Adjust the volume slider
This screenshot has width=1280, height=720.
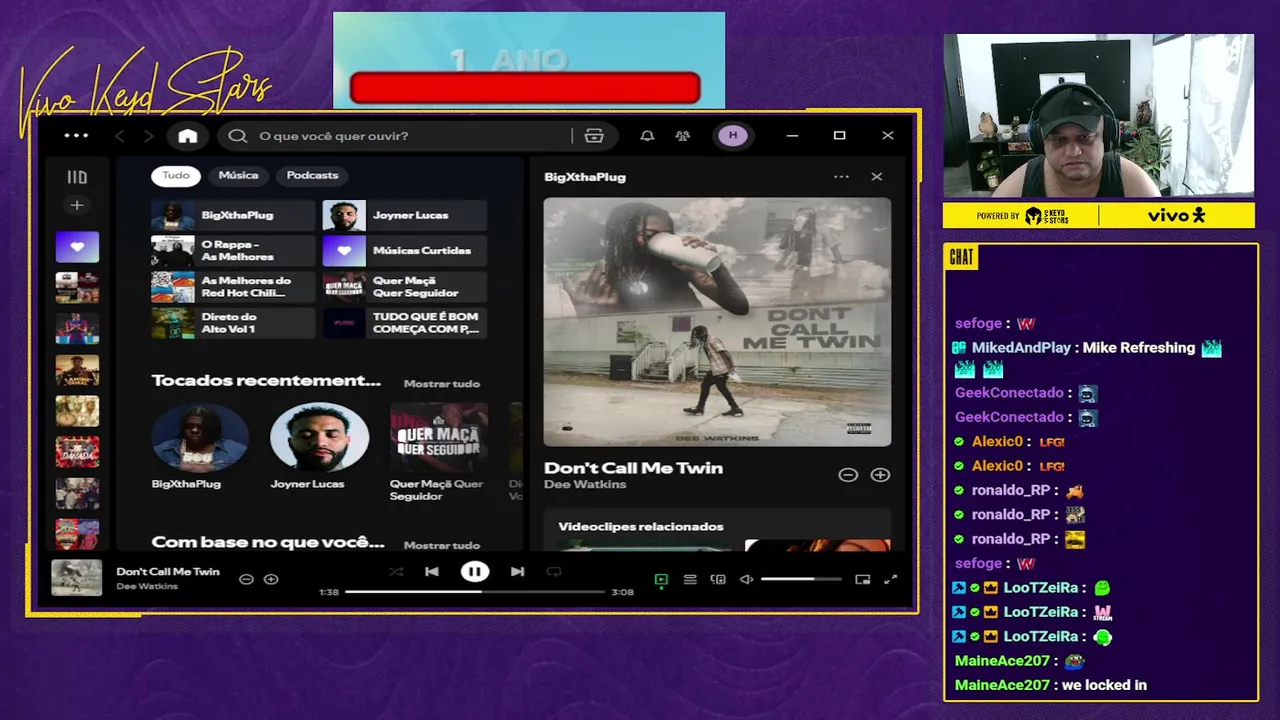pos(801,579)
